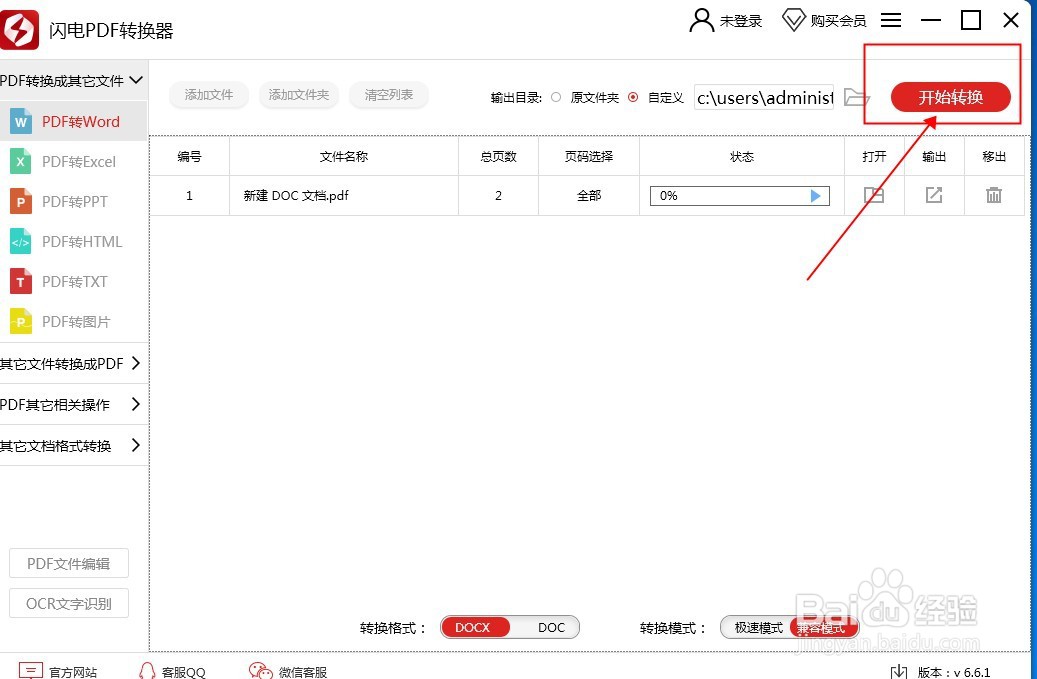Click the 微信客服 WeChat icon
The image size is (1037, 679).
click(x=261, y=670)
